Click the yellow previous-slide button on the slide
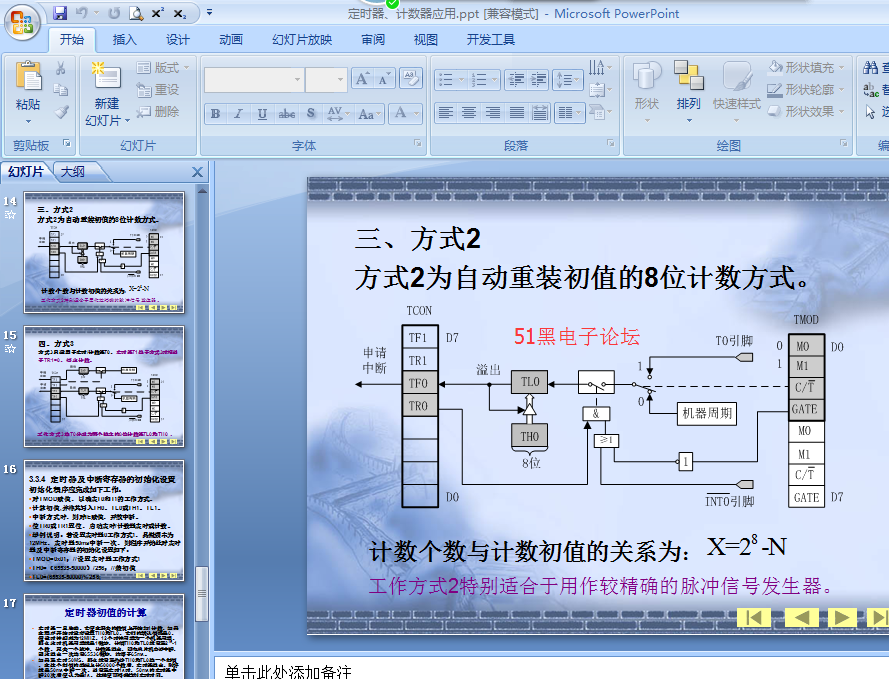Viewport: 889px width, 679px height. 801,618
